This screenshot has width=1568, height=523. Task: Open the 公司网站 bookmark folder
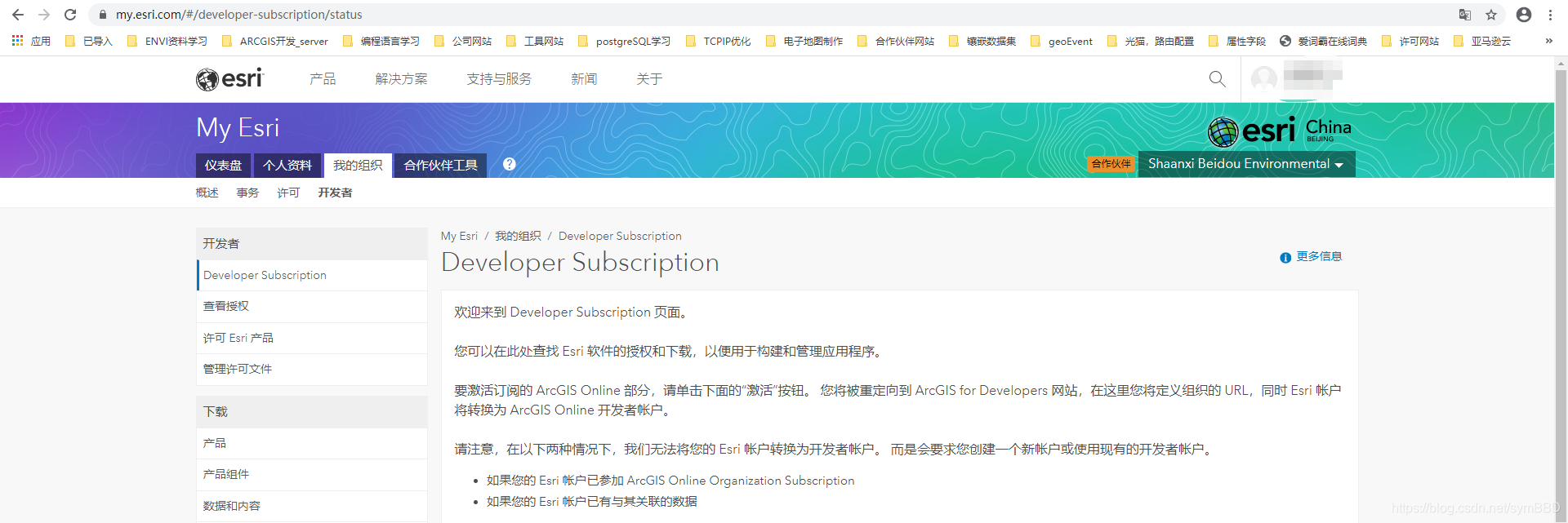coord(463,41)
